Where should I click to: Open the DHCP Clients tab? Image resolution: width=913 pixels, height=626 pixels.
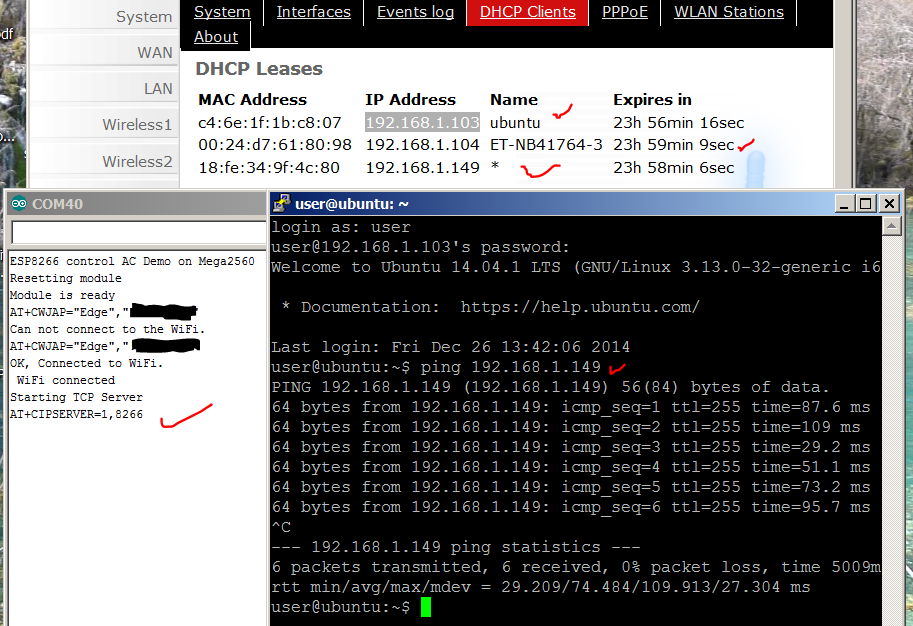527,12
